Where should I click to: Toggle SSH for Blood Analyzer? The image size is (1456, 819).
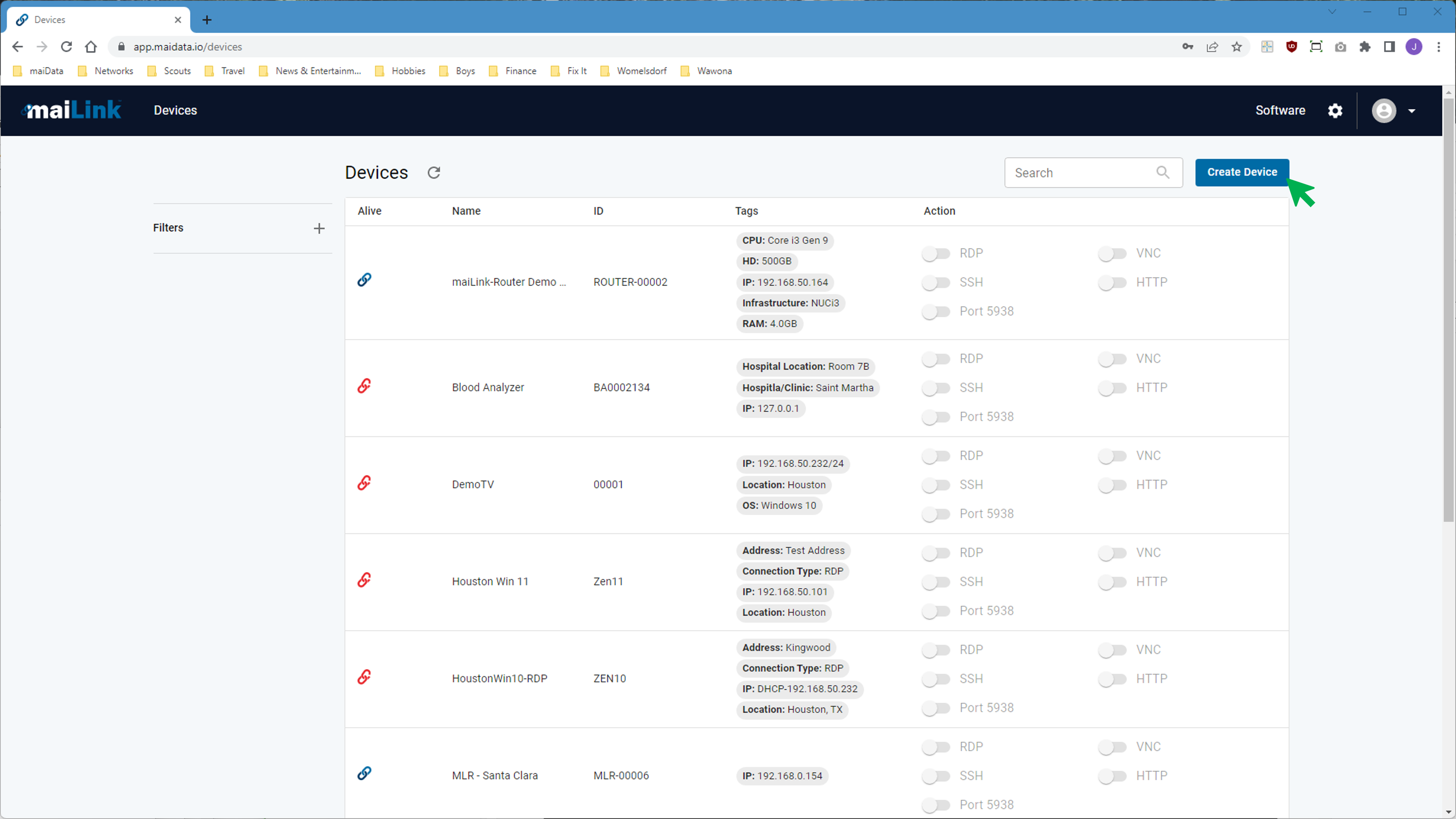click(x=936, y=388)
